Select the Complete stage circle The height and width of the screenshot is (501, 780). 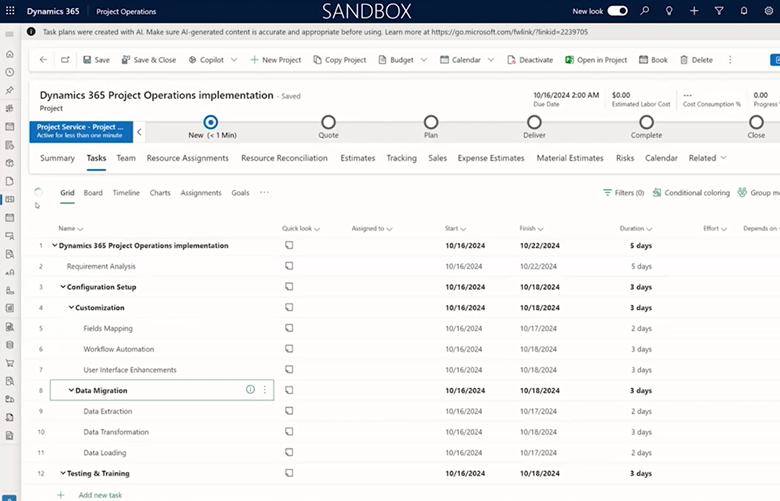point(646,122)
